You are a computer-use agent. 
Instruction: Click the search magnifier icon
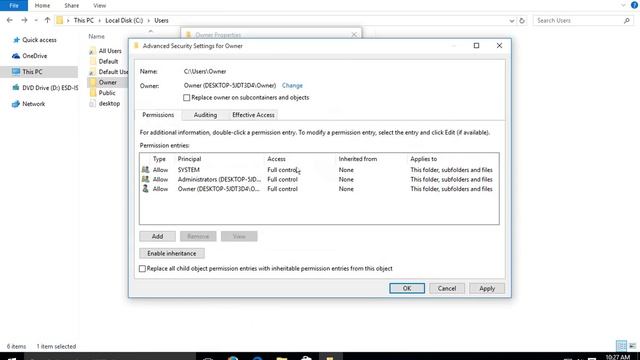(x=627, y=20)
